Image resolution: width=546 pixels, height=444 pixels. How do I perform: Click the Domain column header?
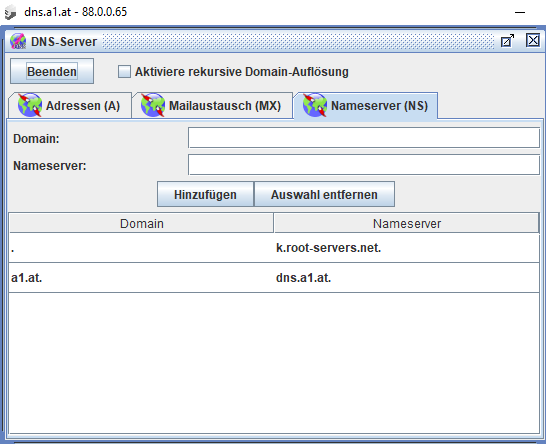tap(141, 223)
